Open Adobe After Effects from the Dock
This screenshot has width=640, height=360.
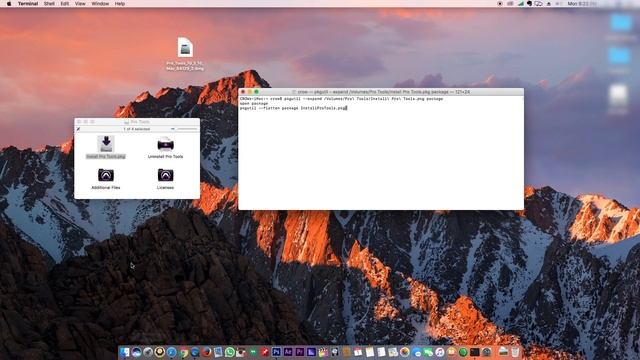[288, 352]
